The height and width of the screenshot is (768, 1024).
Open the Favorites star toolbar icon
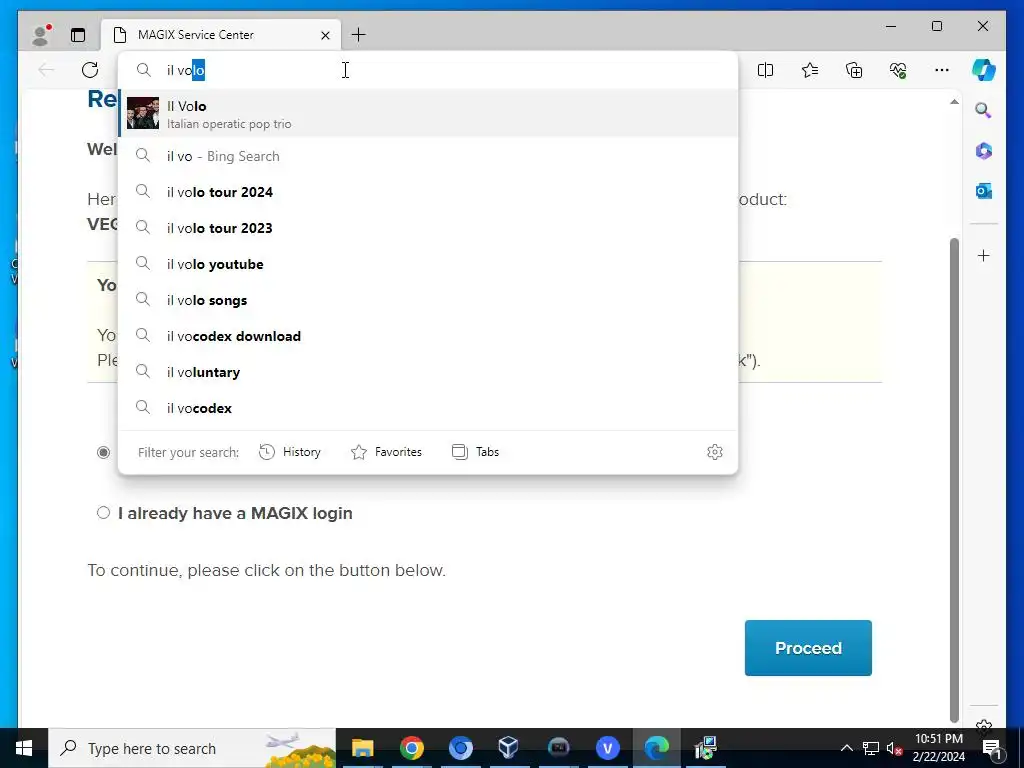pyautogui.click(x=810, y=70)
